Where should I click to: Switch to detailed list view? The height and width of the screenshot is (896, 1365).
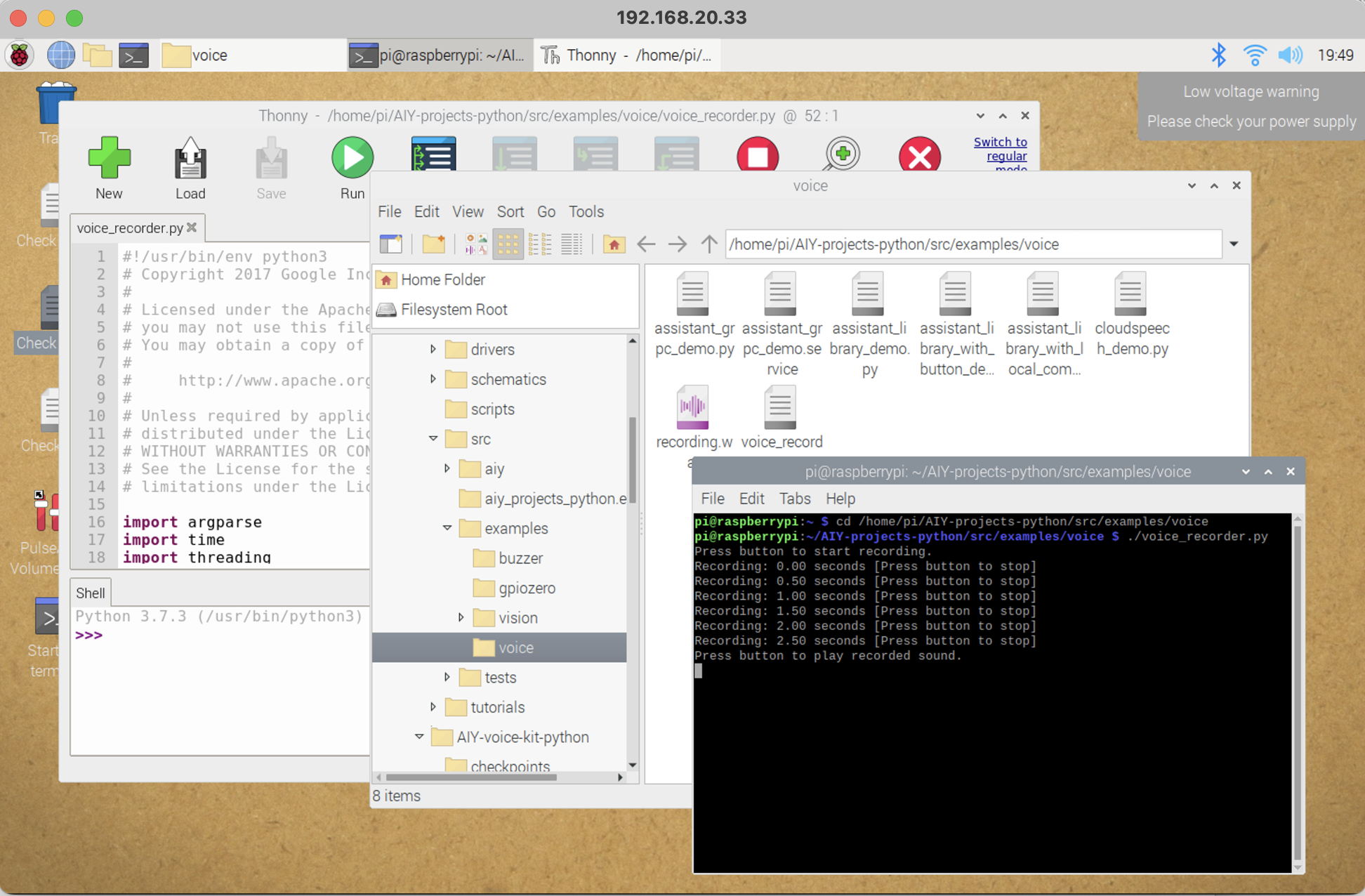tap(572, 244)
